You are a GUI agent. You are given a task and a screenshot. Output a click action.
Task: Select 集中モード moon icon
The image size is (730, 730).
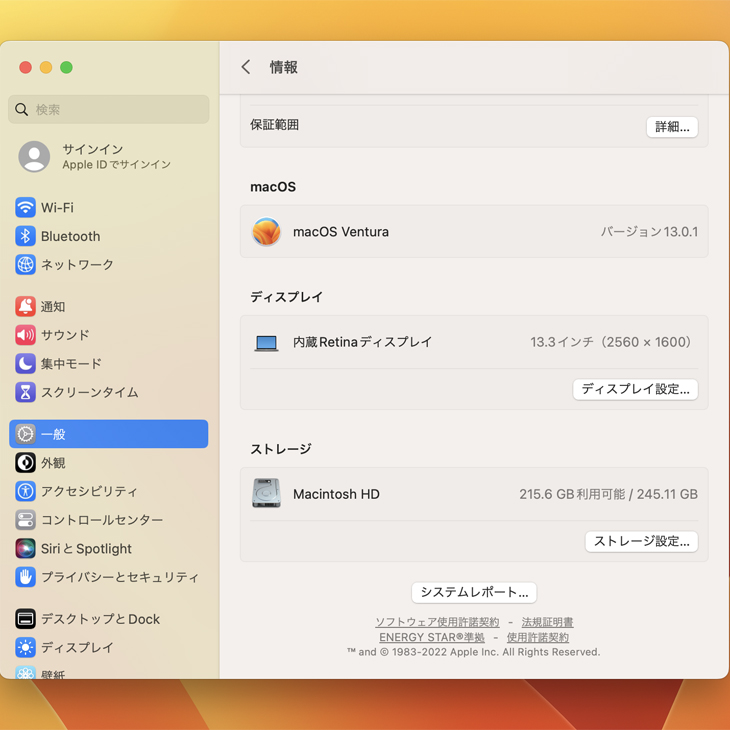click(25, 364)
